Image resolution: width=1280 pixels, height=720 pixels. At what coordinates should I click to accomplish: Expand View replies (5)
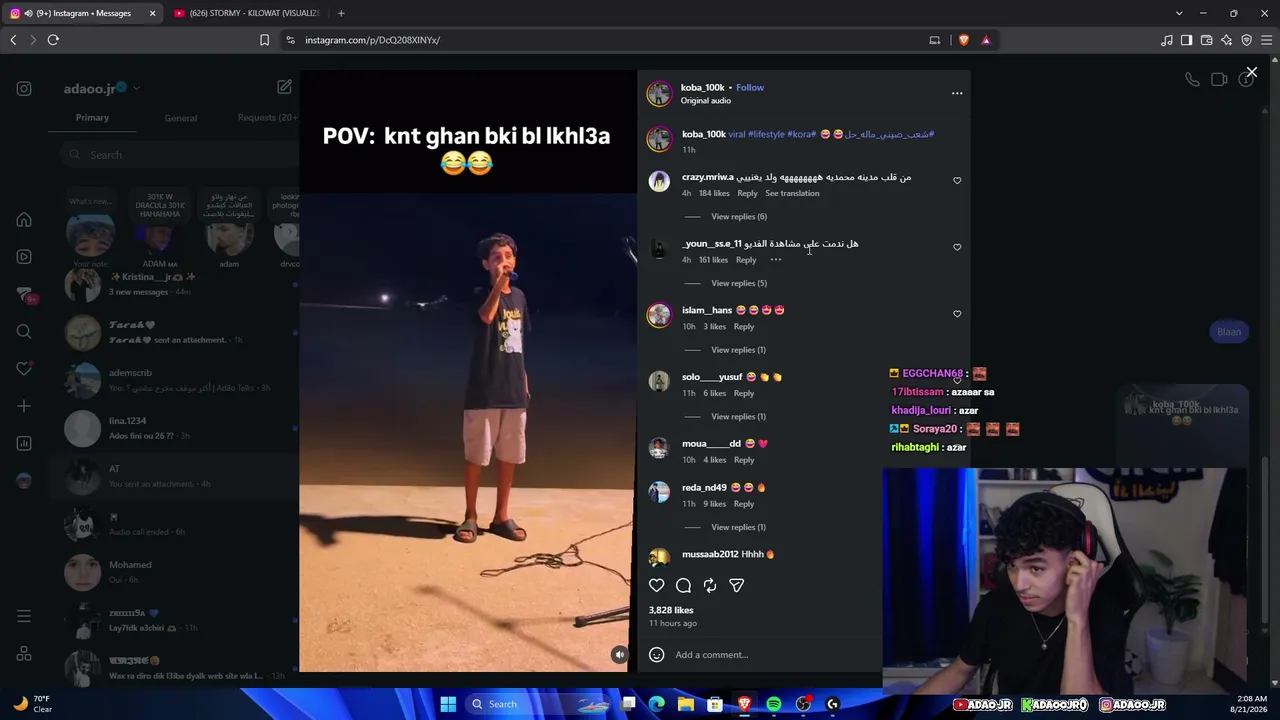click(739, 283)
